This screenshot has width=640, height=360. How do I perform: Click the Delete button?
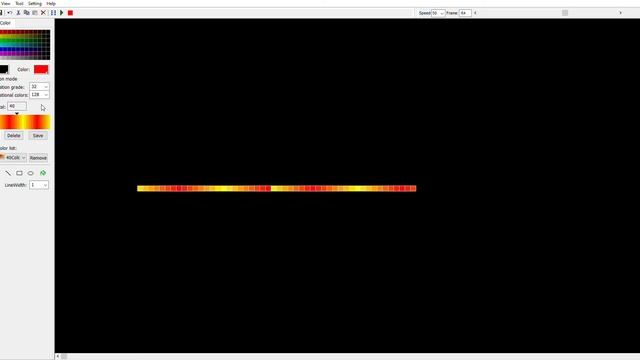pyautogui.click(x=13, y=136)
